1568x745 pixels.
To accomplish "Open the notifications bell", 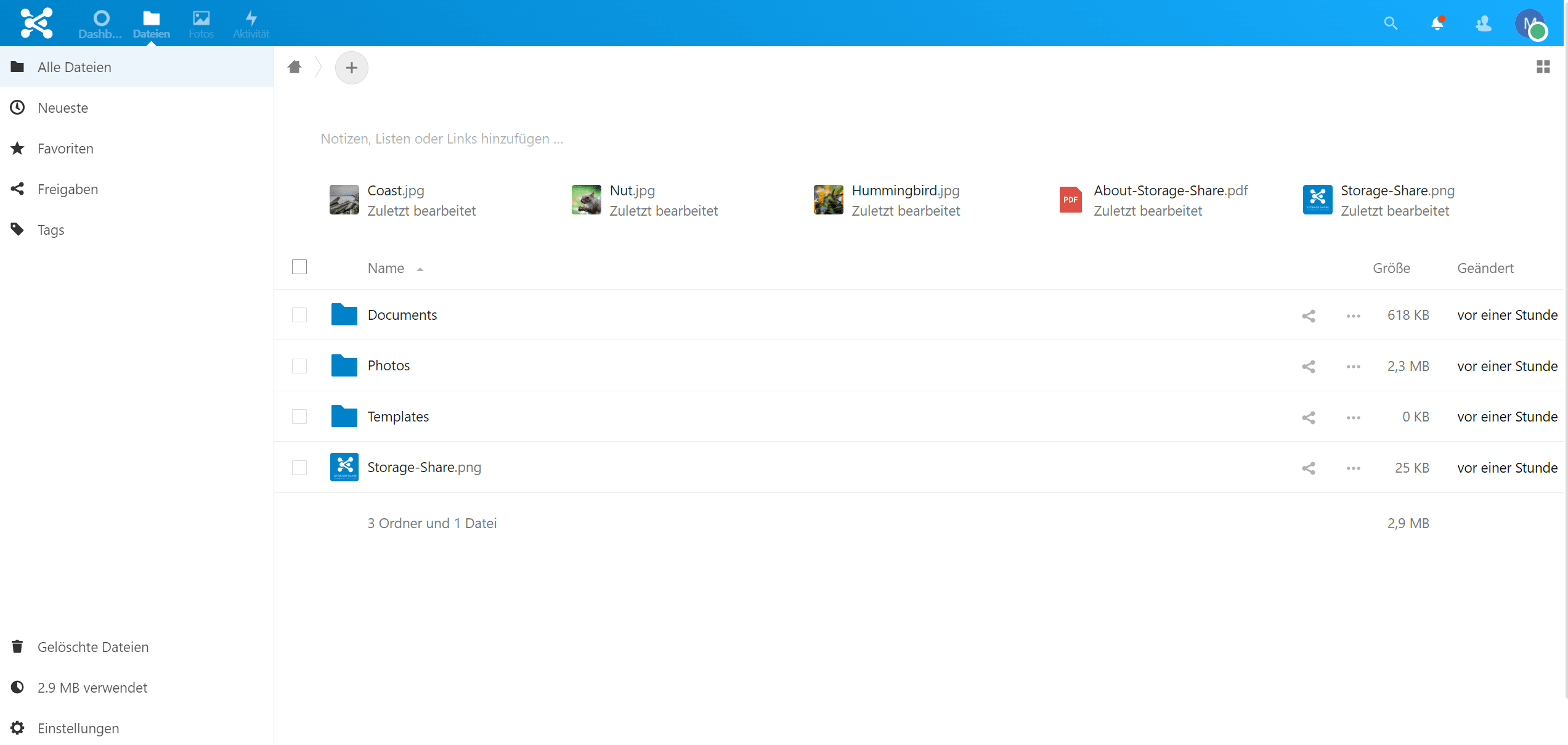I will pos(1437,23).
